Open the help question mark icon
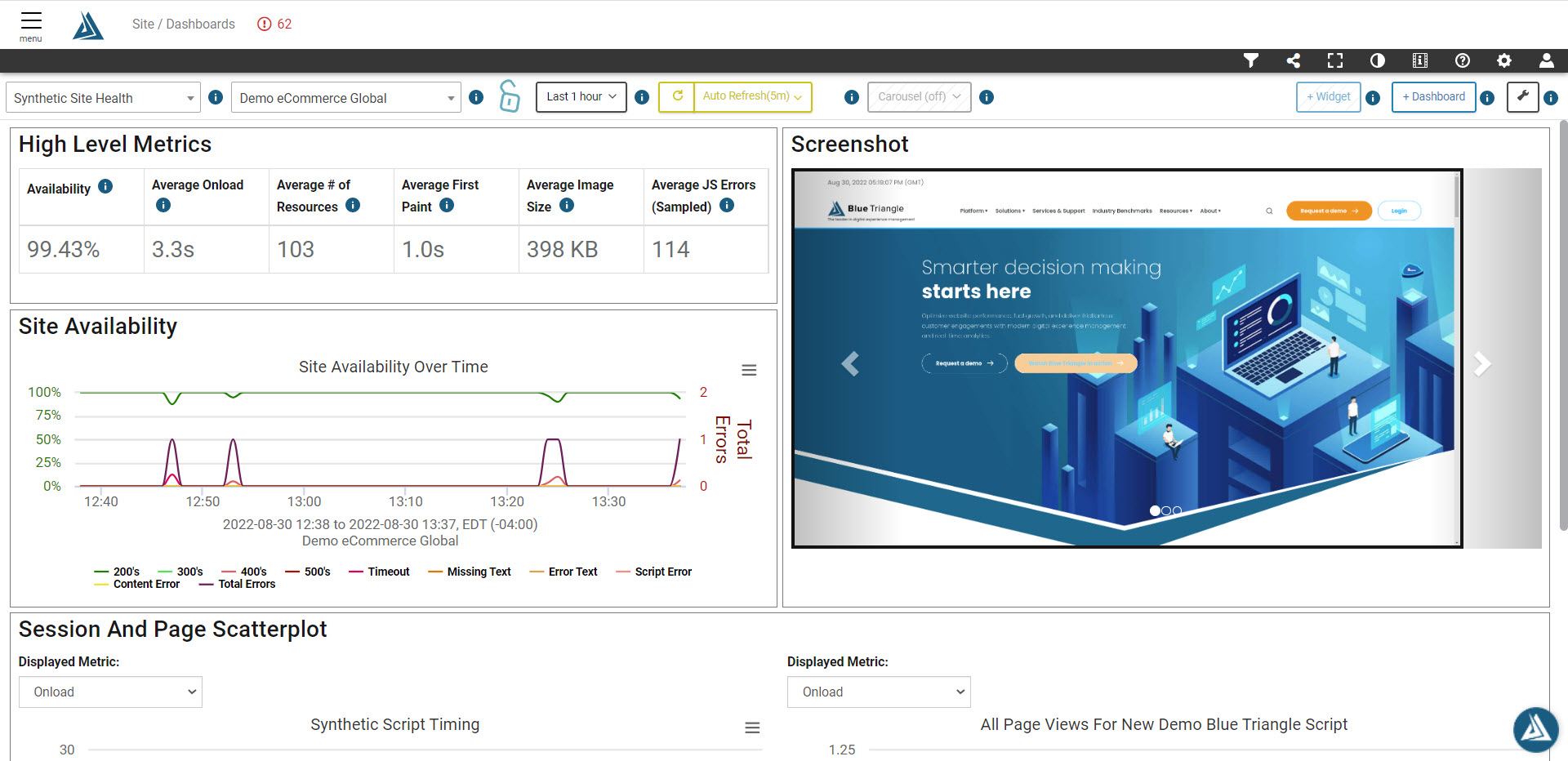Image resolution: width=1568 pixels, height=761 pixels. pos(1463,60)
